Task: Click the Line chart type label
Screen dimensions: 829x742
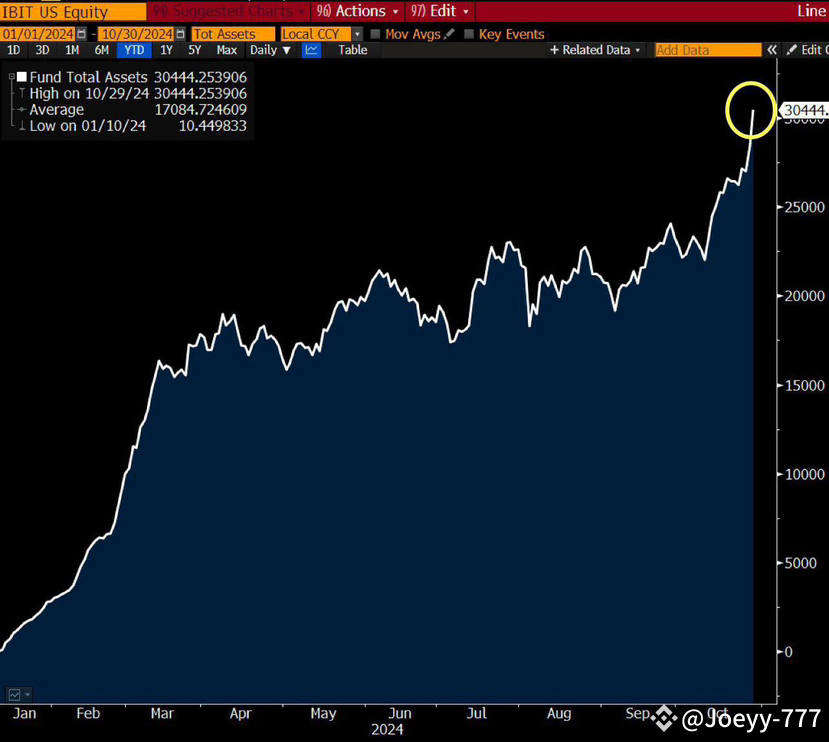Action: click(x=812, y=11)
